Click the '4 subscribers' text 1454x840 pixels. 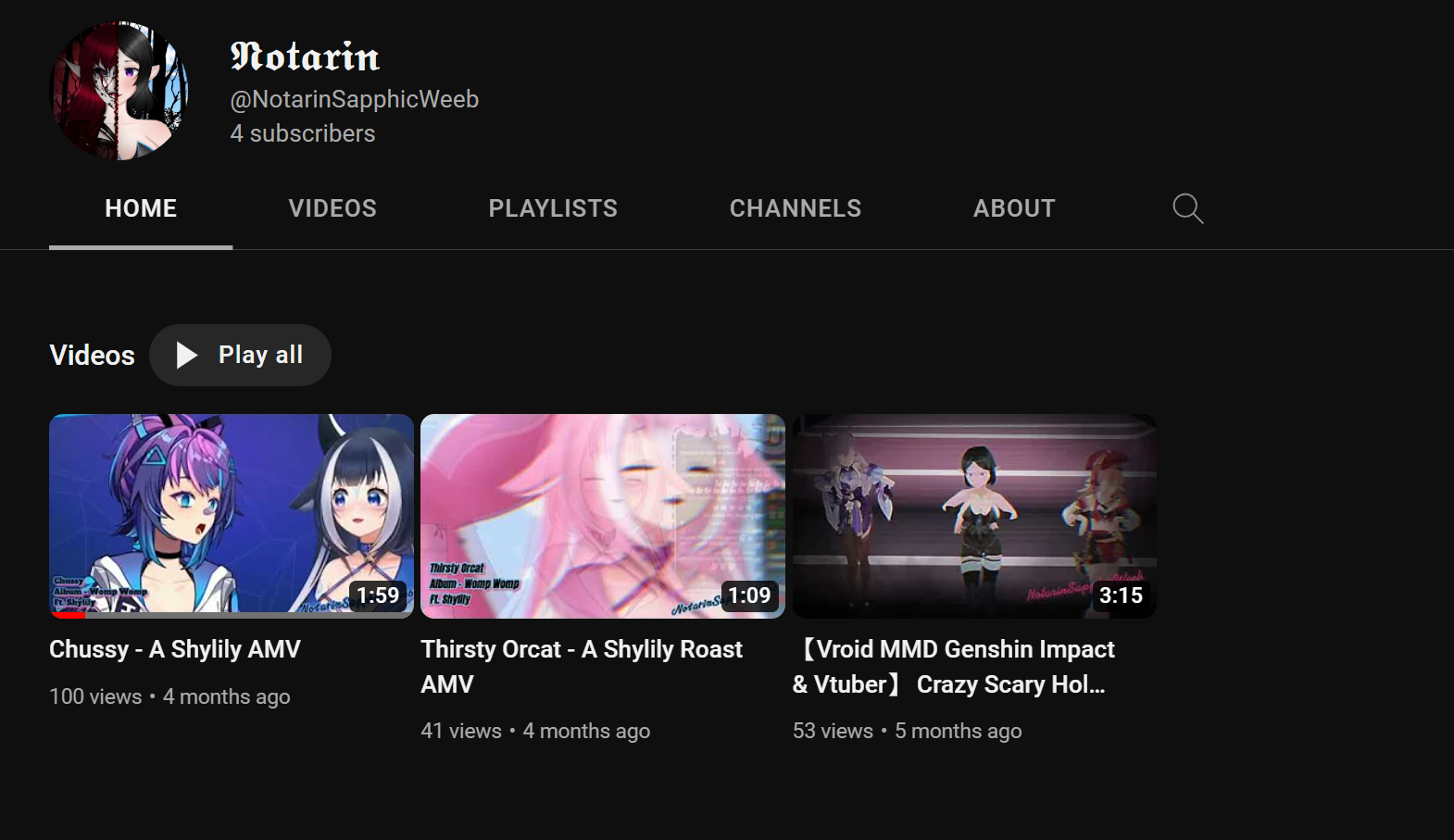303,133
